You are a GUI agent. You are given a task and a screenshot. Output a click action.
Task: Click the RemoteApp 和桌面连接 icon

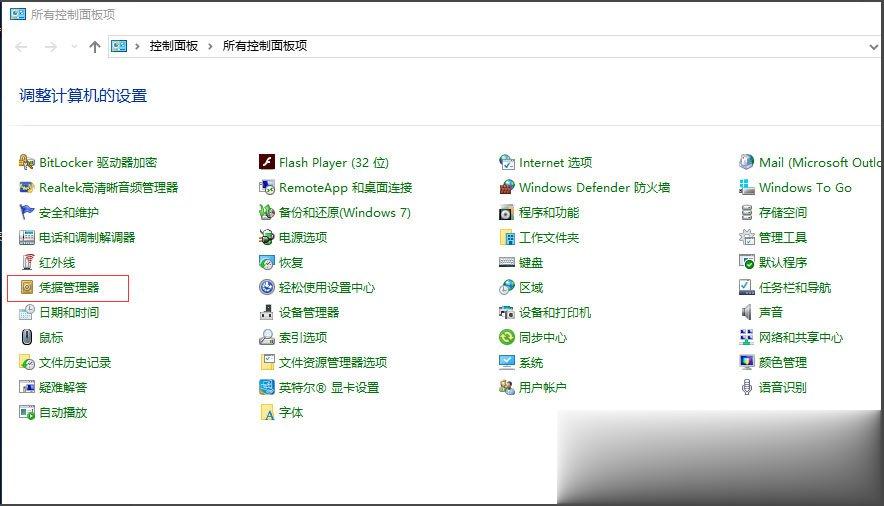[x=267, y=187]
